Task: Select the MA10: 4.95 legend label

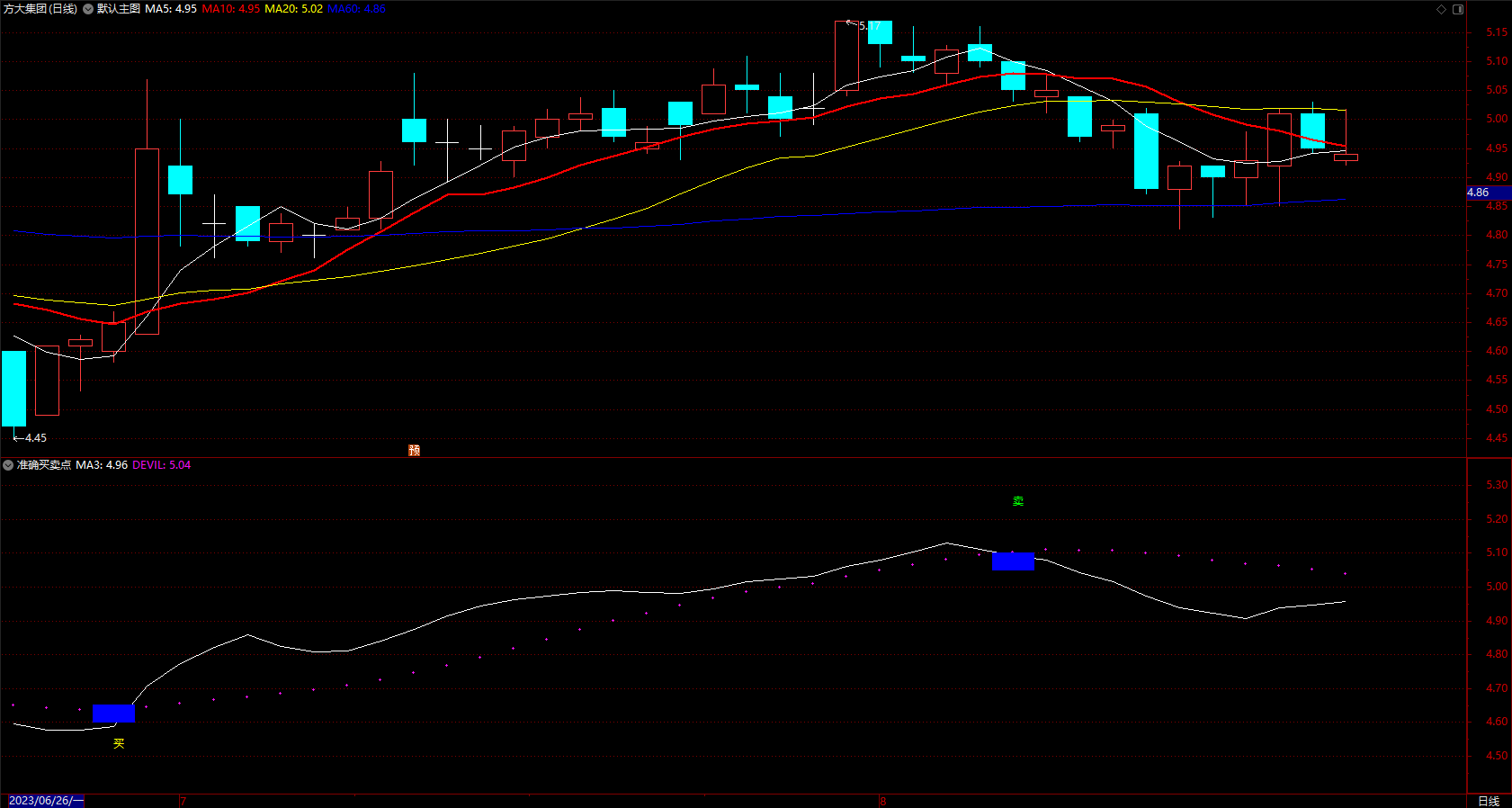Action: pyautogui.click(x=231, y=9)
